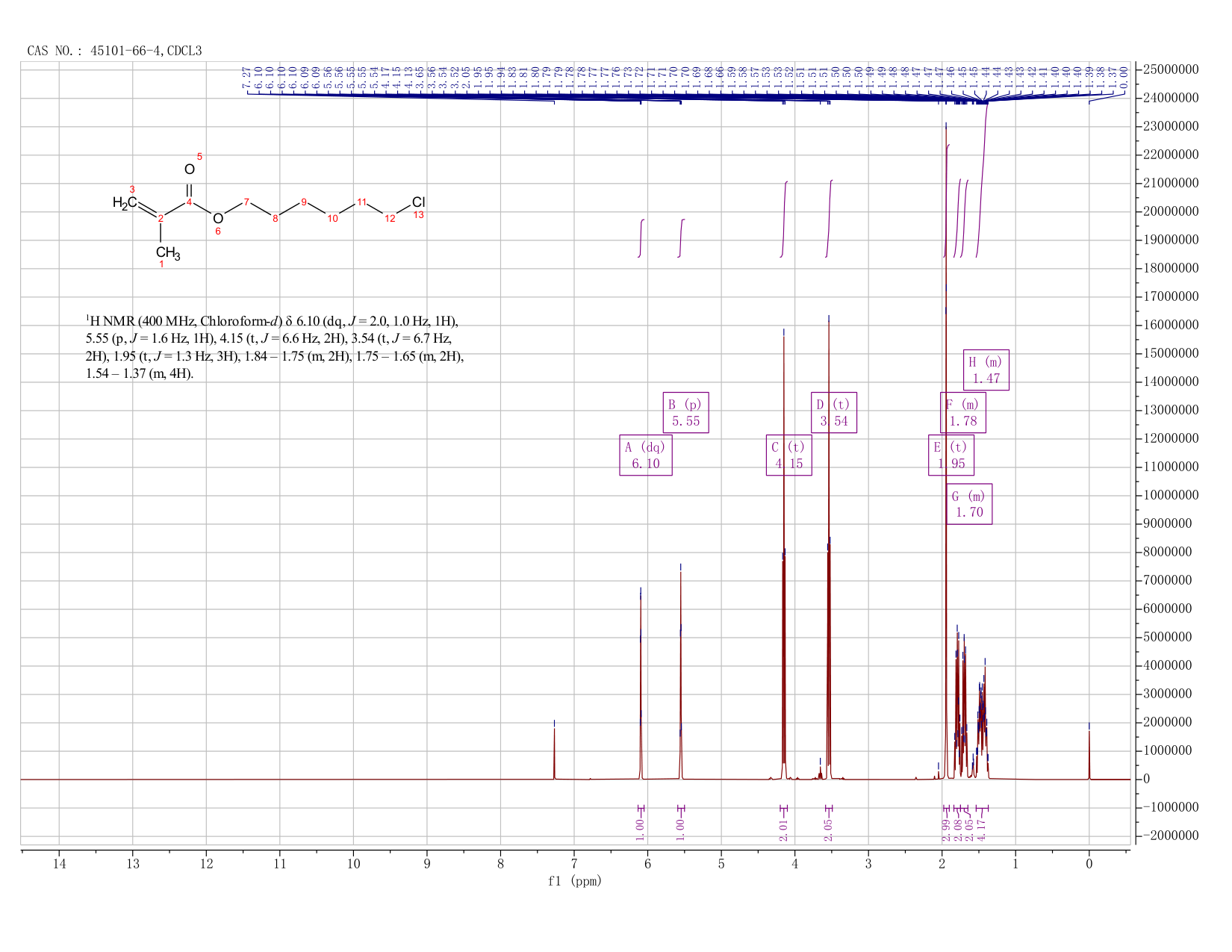
Task: Select the D (t) 3.54 multiplet box
Action: click(x=834, y=413)
